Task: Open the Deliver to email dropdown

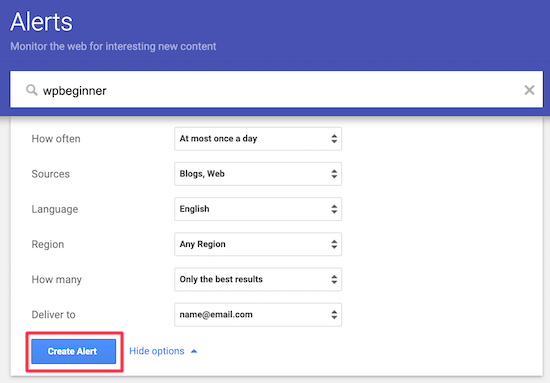Action: 258,315
